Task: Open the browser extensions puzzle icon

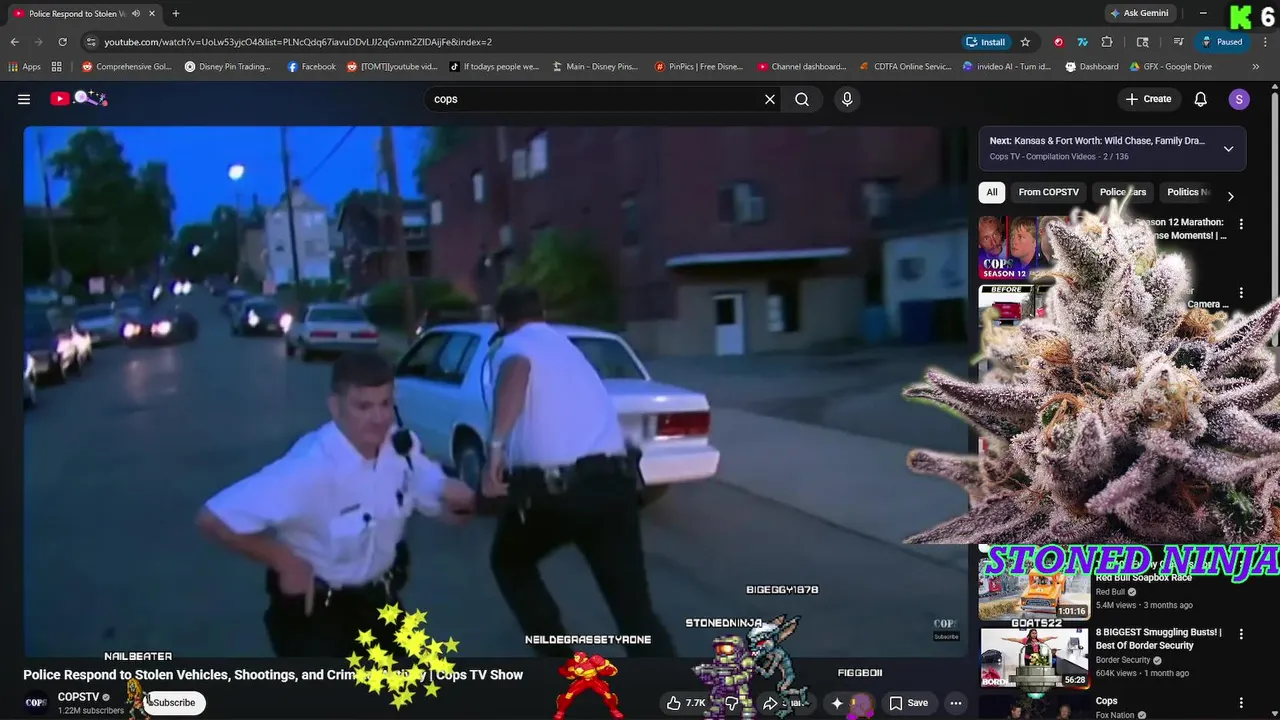Action: (x=1107, y=42)
